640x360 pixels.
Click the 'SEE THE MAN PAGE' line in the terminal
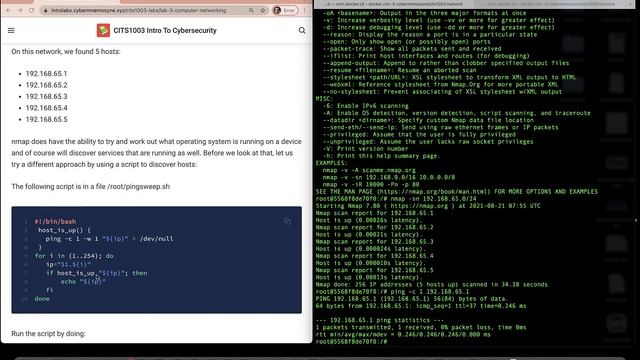pos(456,191)
